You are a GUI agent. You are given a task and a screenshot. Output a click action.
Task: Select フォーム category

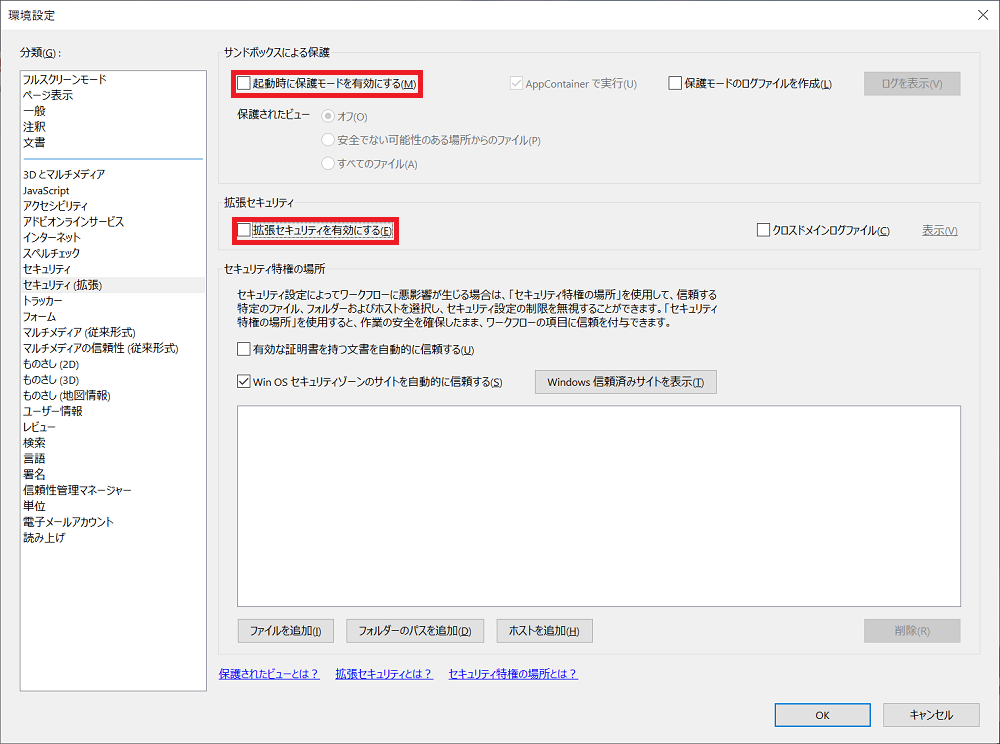coord(40,316)
